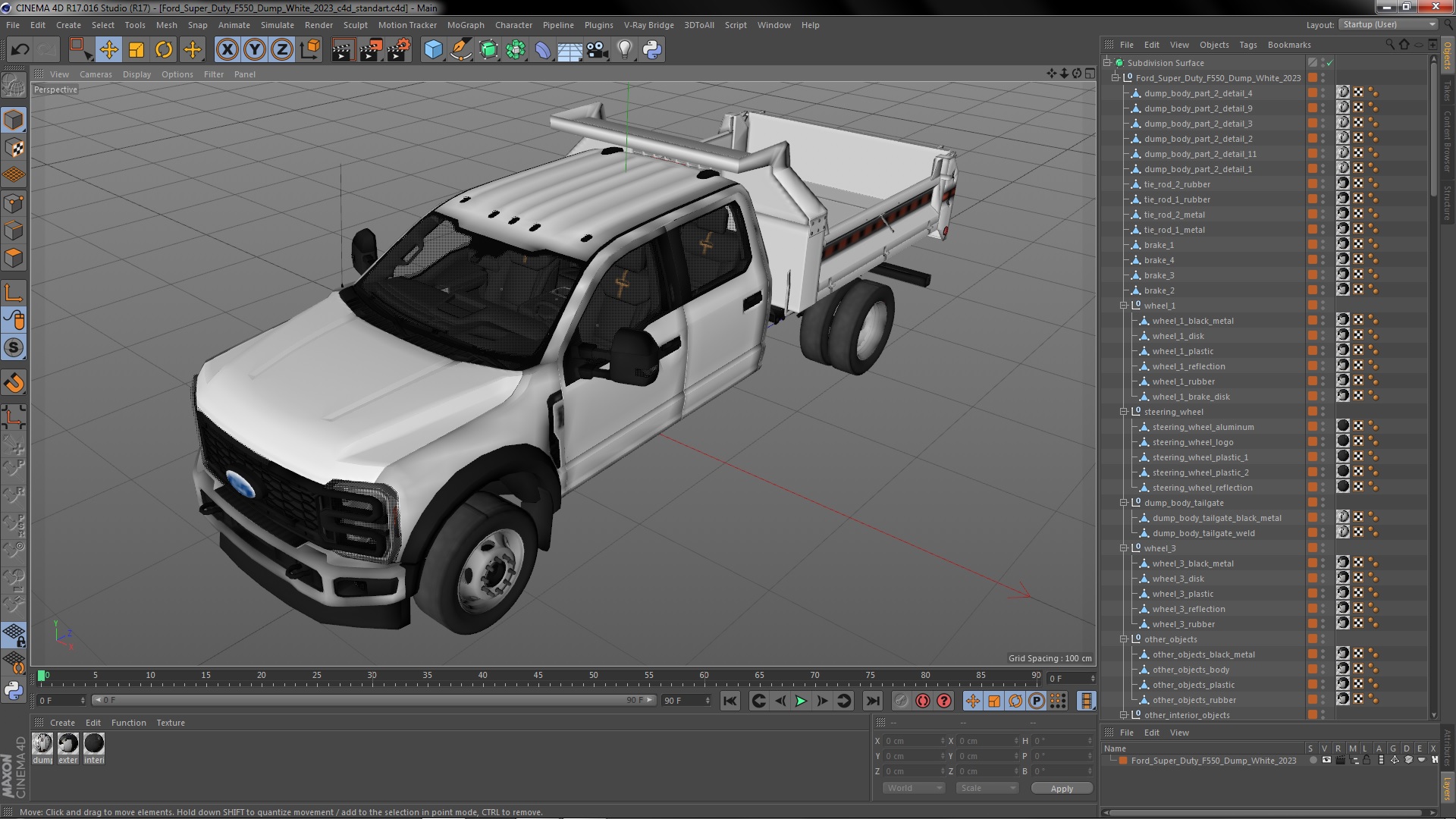Image resolution: width=1456 pixels, height=819 pixels.
Task: Open Object Manager Tags menu
Action: (1247, 45)
